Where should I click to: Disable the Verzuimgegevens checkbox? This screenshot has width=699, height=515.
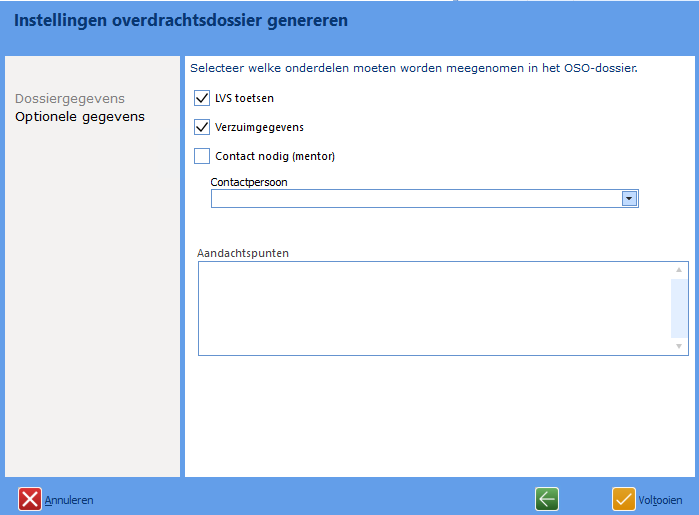(202, 127)
